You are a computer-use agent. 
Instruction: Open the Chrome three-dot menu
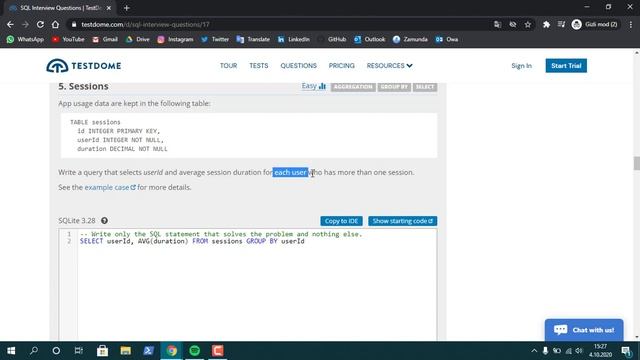pos(631,24)
